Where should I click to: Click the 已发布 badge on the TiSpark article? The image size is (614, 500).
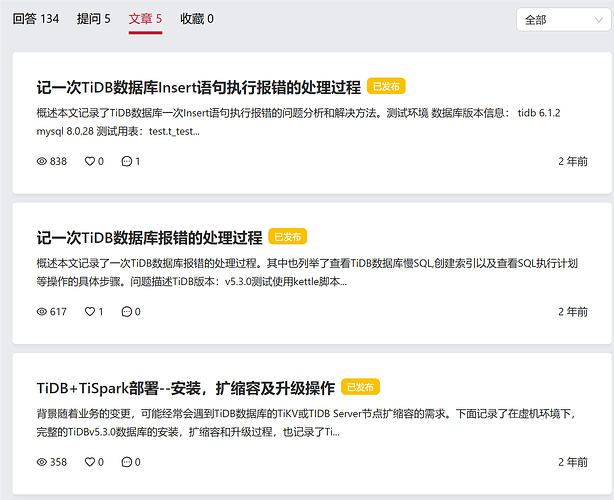click(360, 387)
